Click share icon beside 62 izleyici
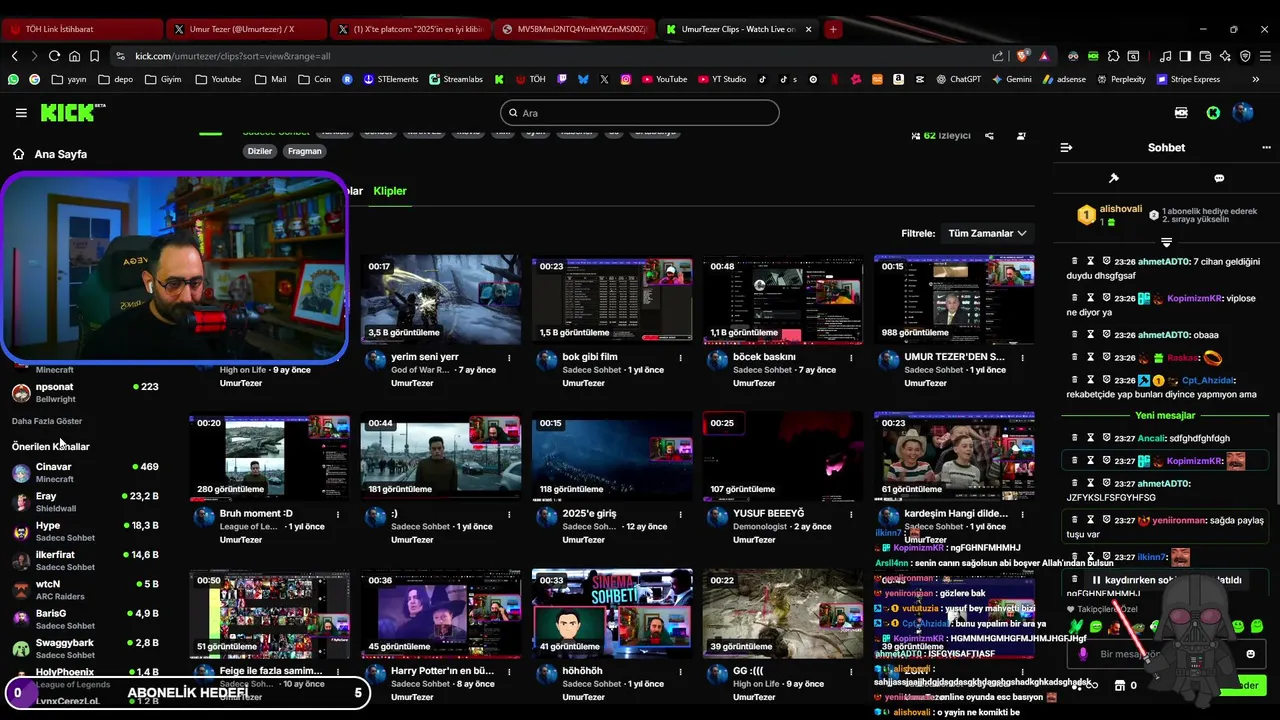The image size is (1280, 720). pyautogui.click(x=989, y=136)
